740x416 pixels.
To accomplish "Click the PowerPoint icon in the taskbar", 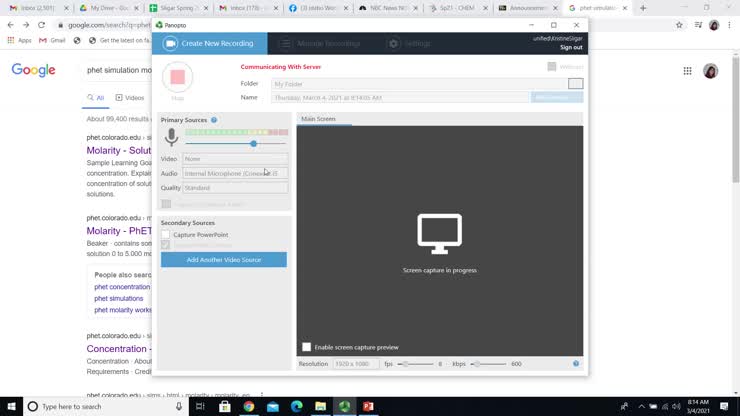I will [x=368, y=406].
